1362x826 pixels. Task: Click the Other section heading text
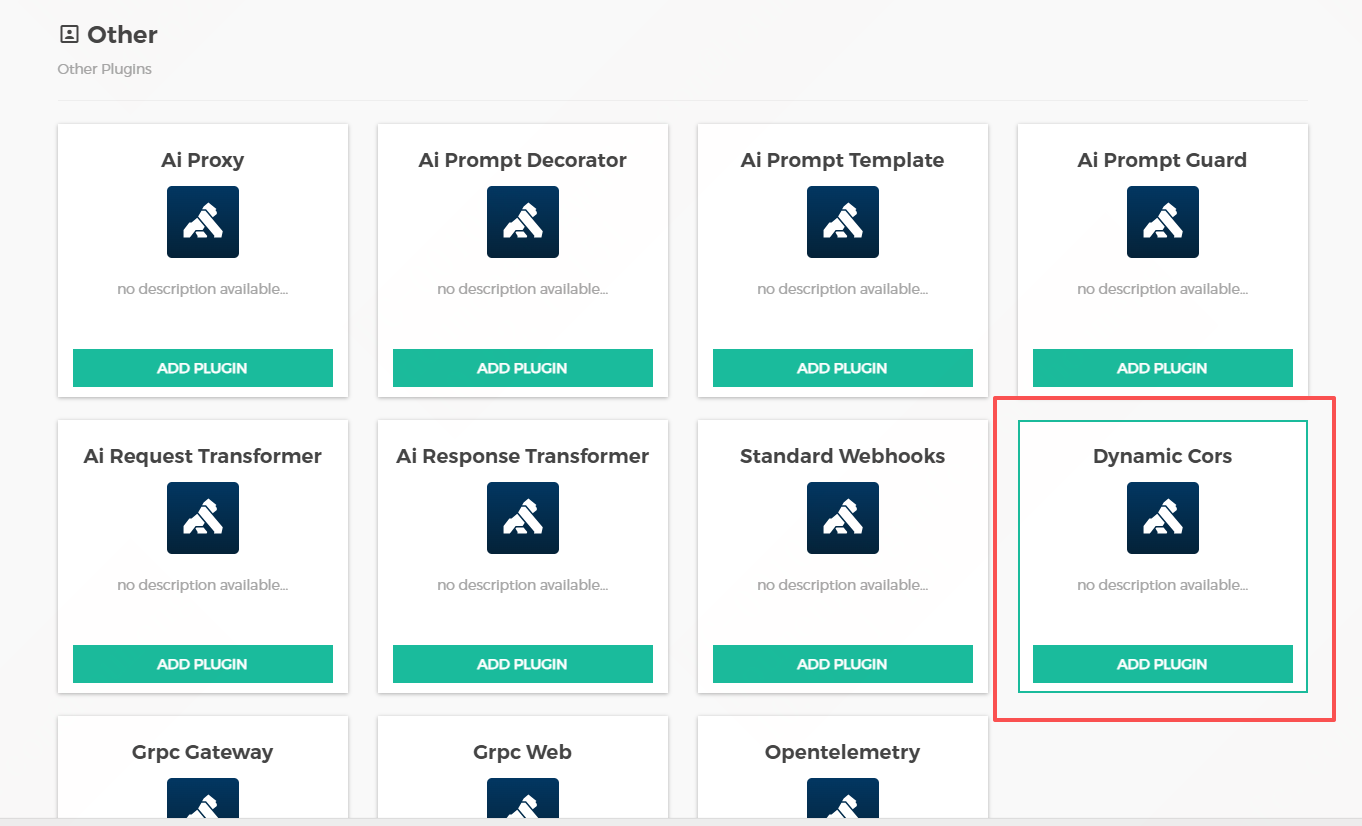123,35
